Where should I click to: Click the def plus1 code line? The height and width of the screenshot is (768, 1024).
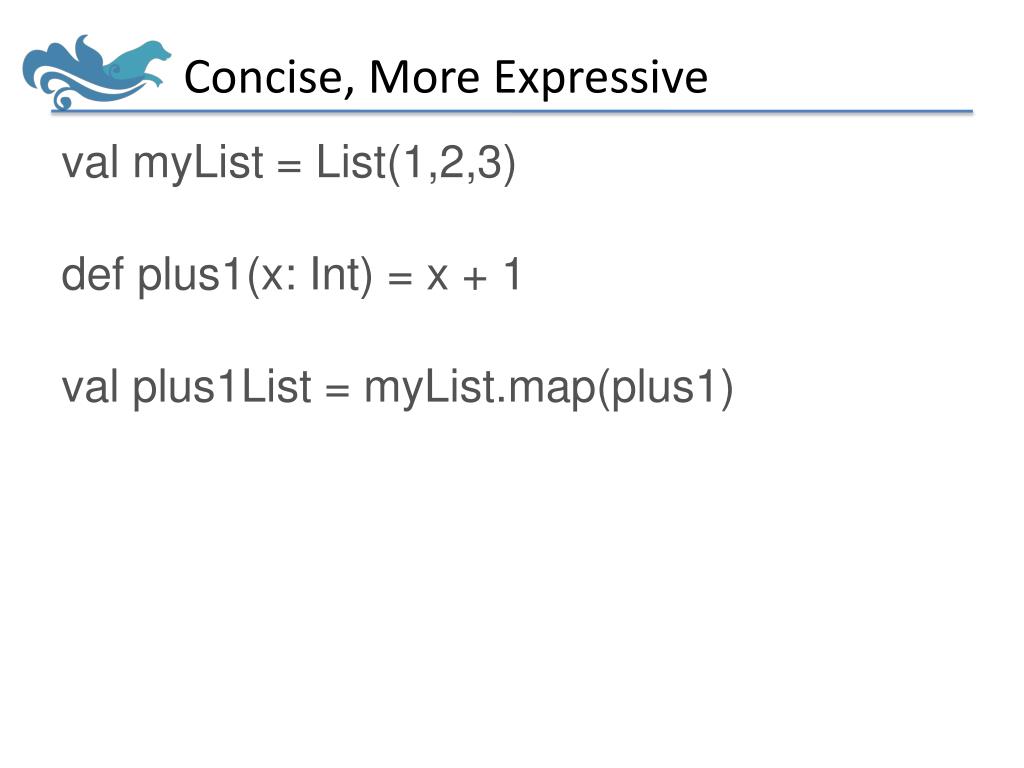[x=291, y=276]
